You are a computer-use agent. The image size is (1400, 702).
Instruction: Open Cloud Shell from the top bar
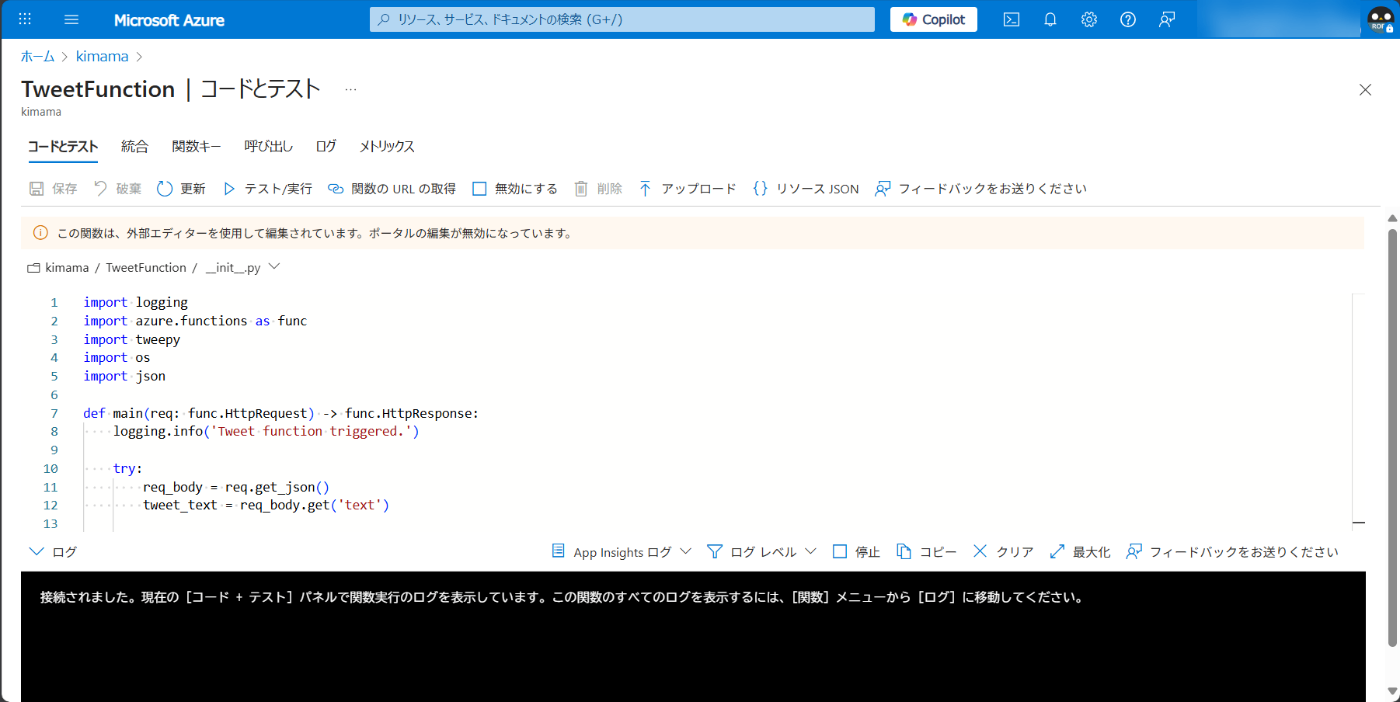tap(1011, 19)
